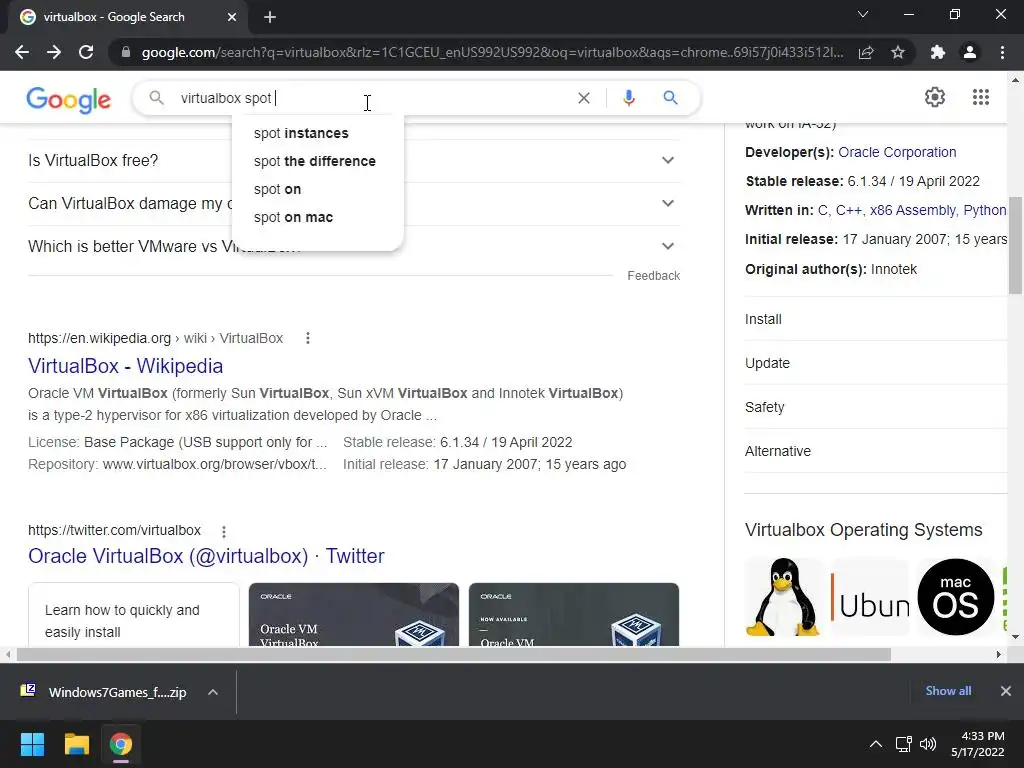Open the Chrome profile icon
The image size is (1024, 768).
[970, 52]
